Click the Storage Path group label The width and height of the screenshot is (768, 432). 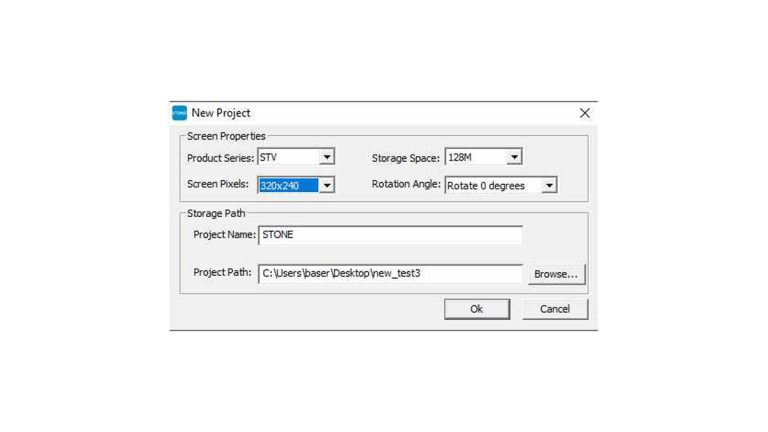point(216,214)
